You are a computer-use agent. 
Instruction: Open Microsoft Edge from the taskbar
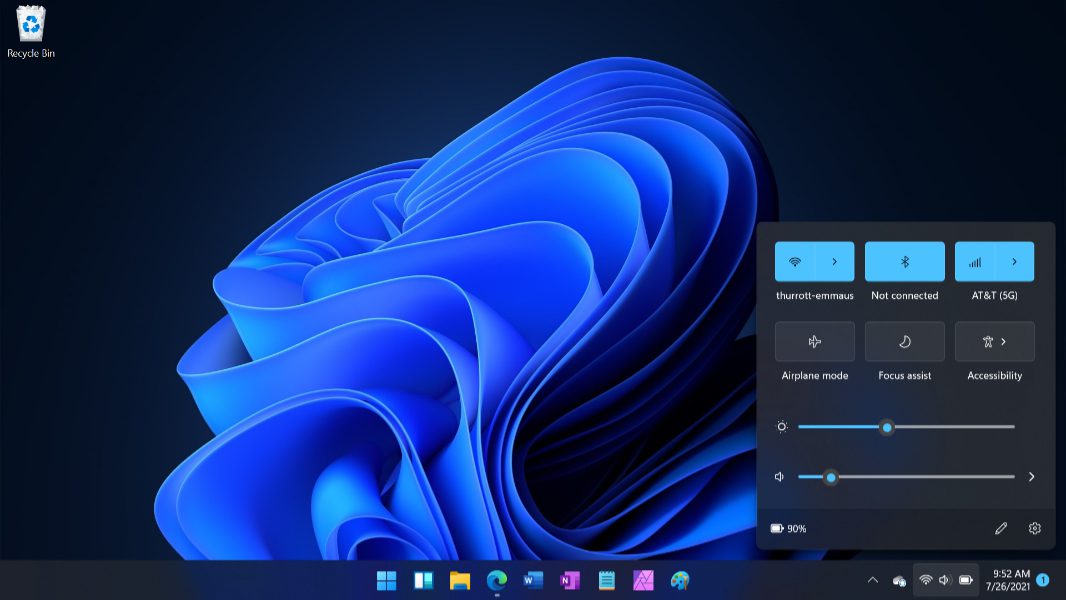point(496,580)
